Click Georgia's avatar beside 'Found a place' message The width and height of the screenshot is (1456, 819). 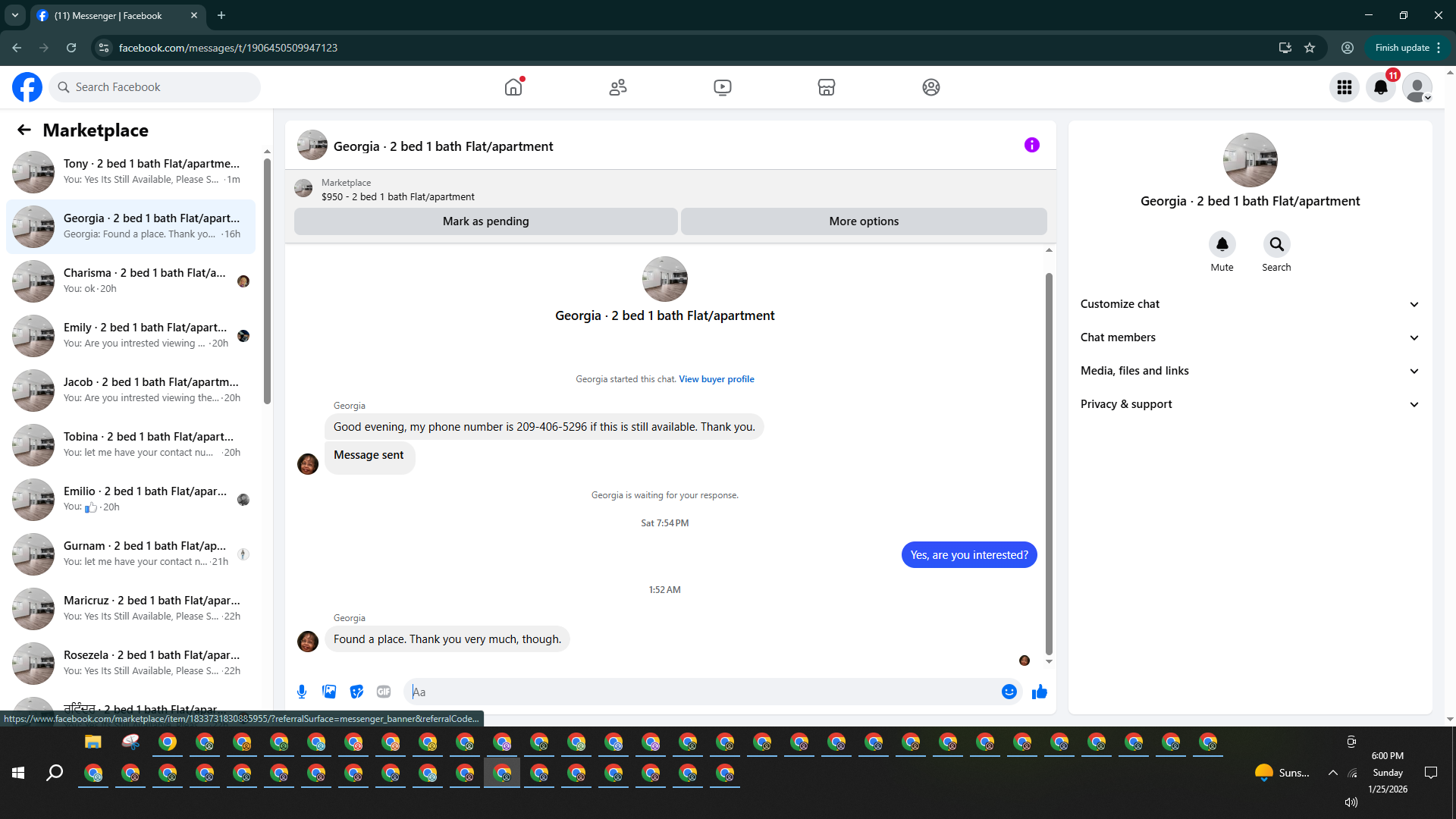click(x=308, y=642)
